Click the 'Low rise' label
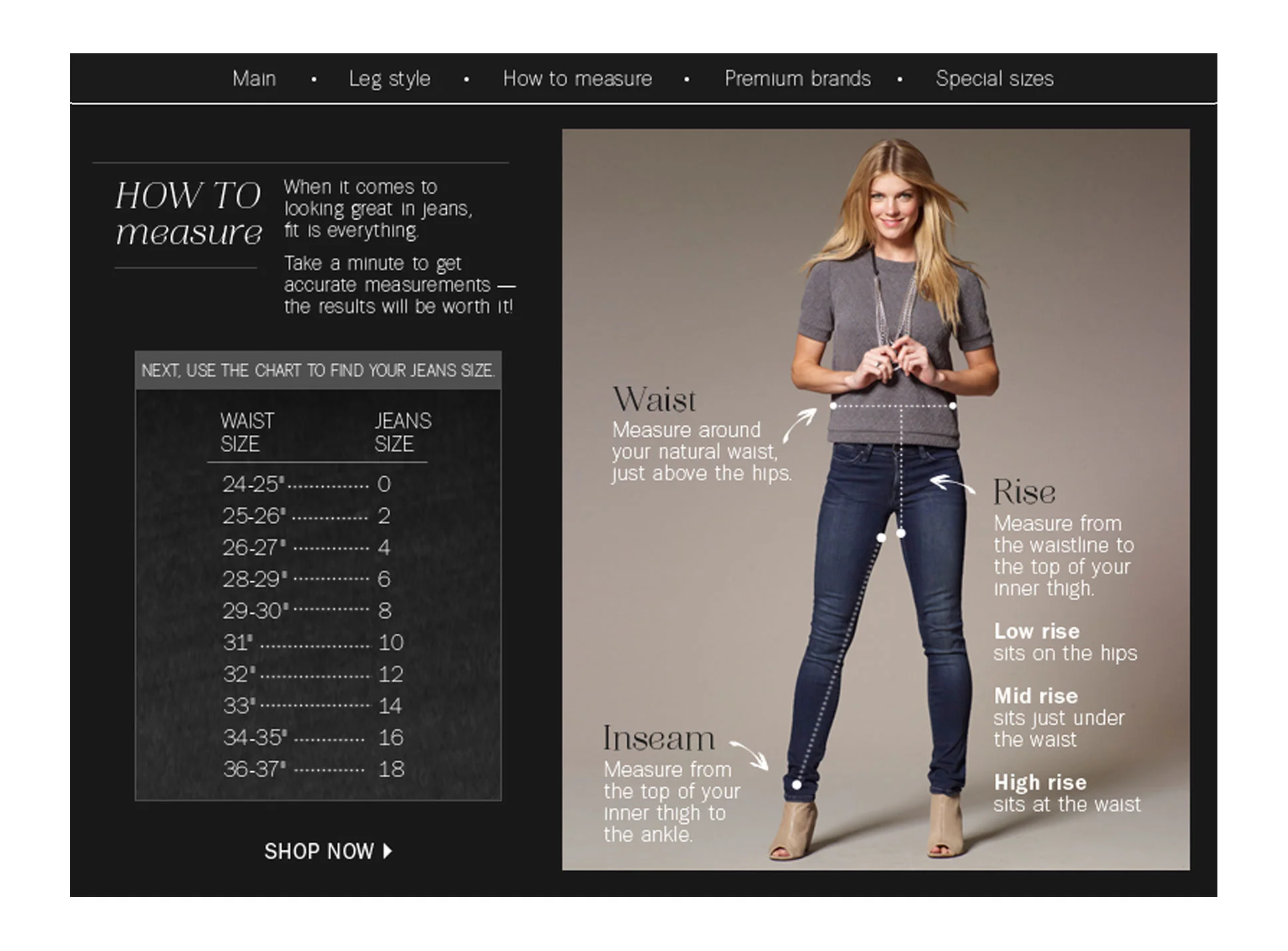The height and width of the screenshot is (951, 1288). click(1036, 631)
